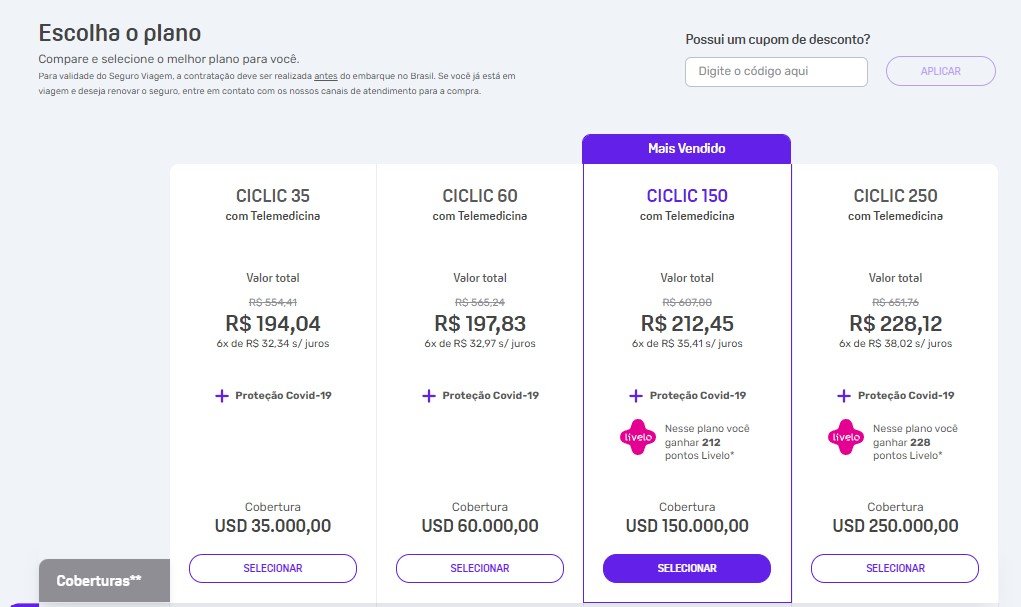Click the CICLIC 150 plan title

(687, 196)
